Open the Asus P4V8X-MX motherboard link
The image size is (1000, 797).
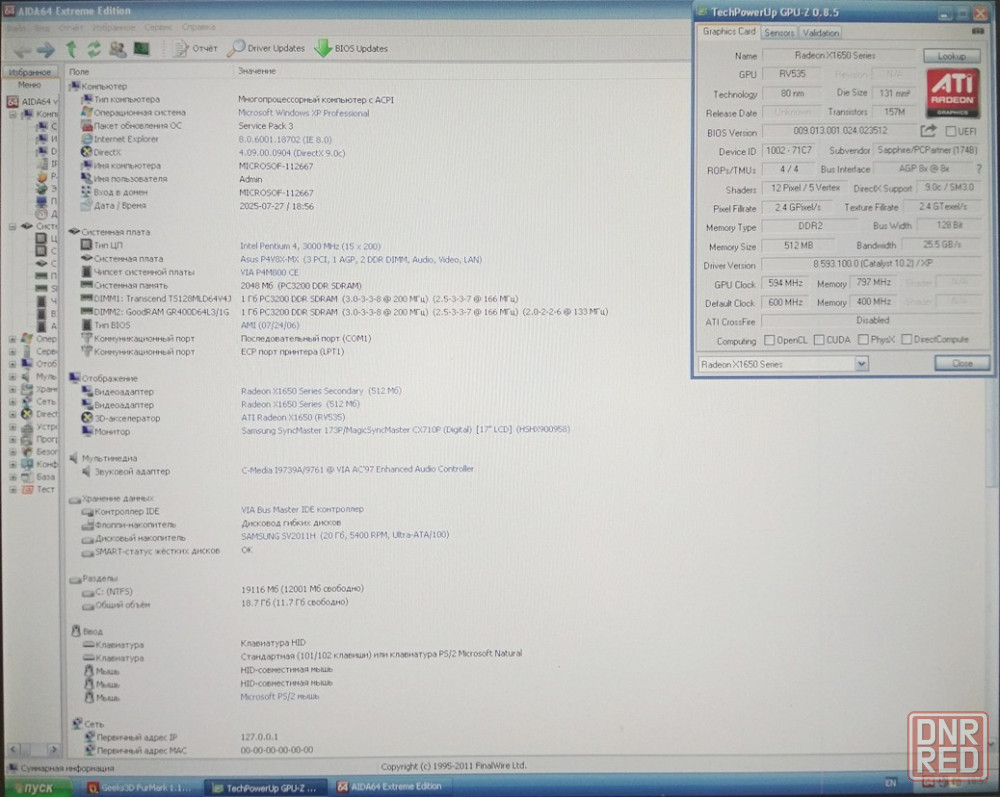(361, 260)
